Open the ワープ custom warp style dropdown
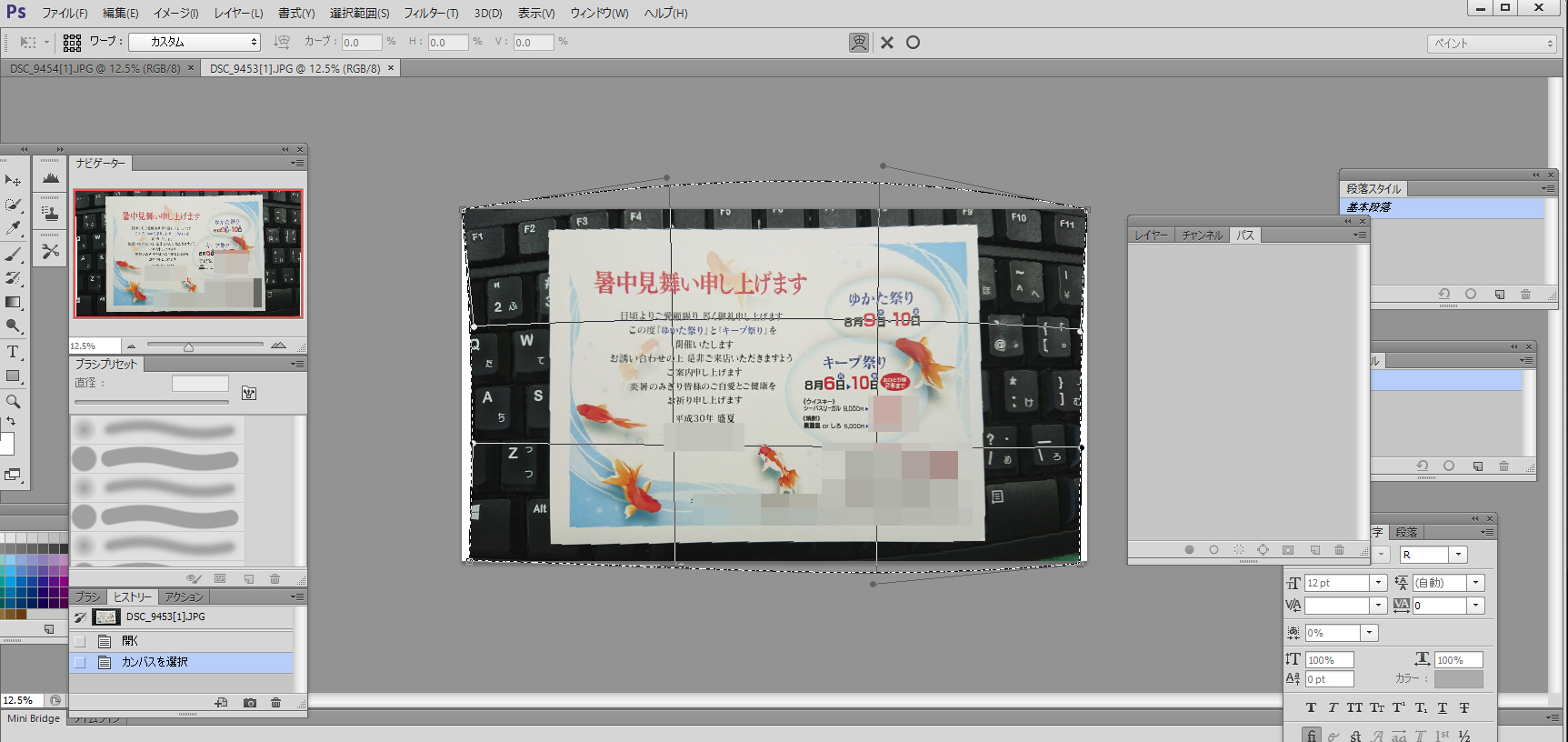Viewport: 1568px width, 742px height. point(195,42)
